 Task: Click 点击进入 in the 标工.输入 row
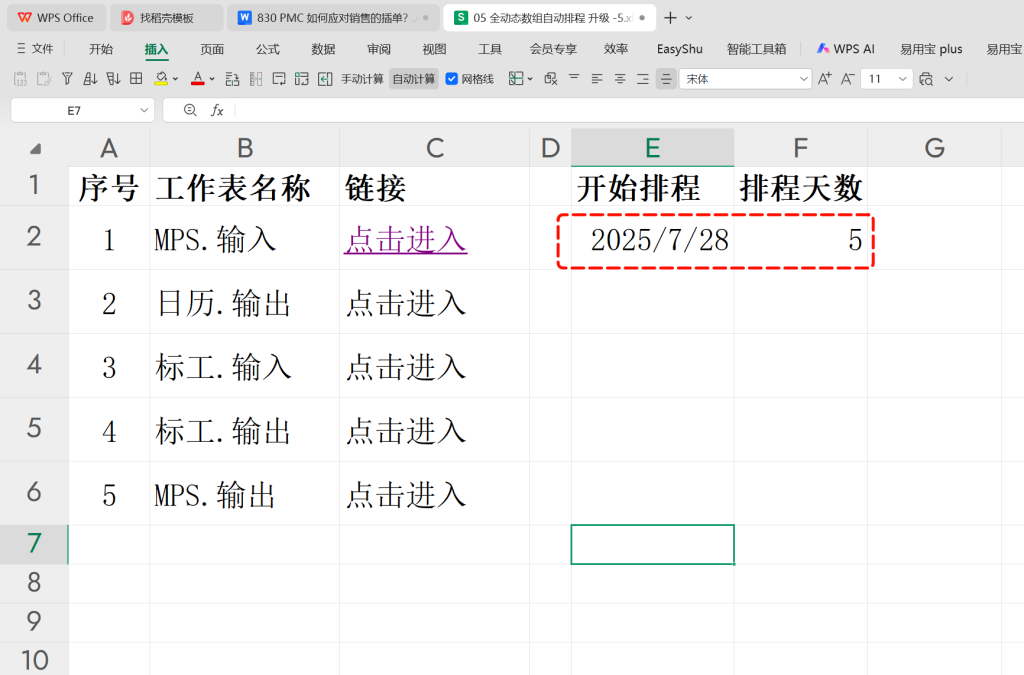tap(406, 368)
